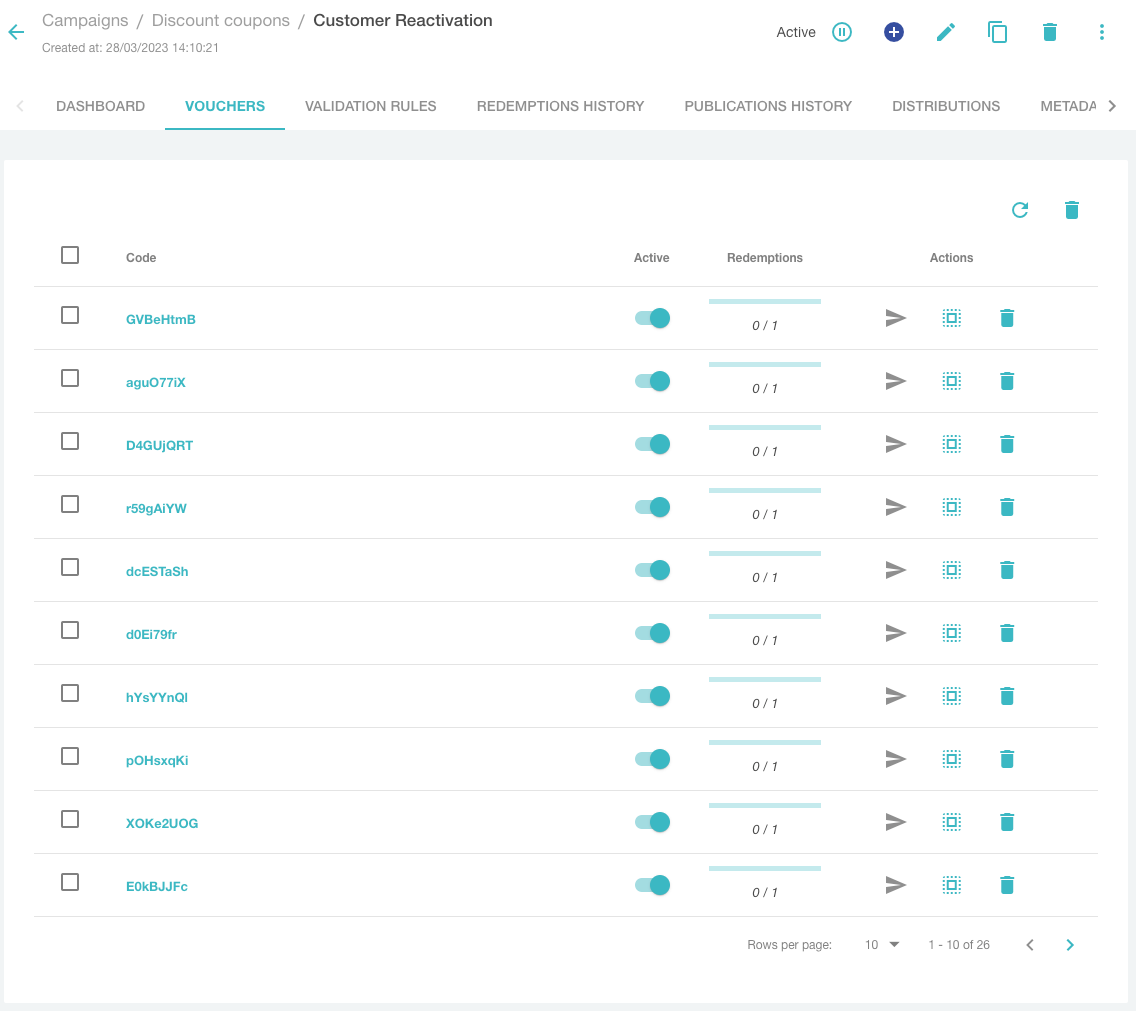The height and width of the screenshot is (1011, 1136).
Task: Select the checkbox for voucher aguO77iX
Action: 70,378
